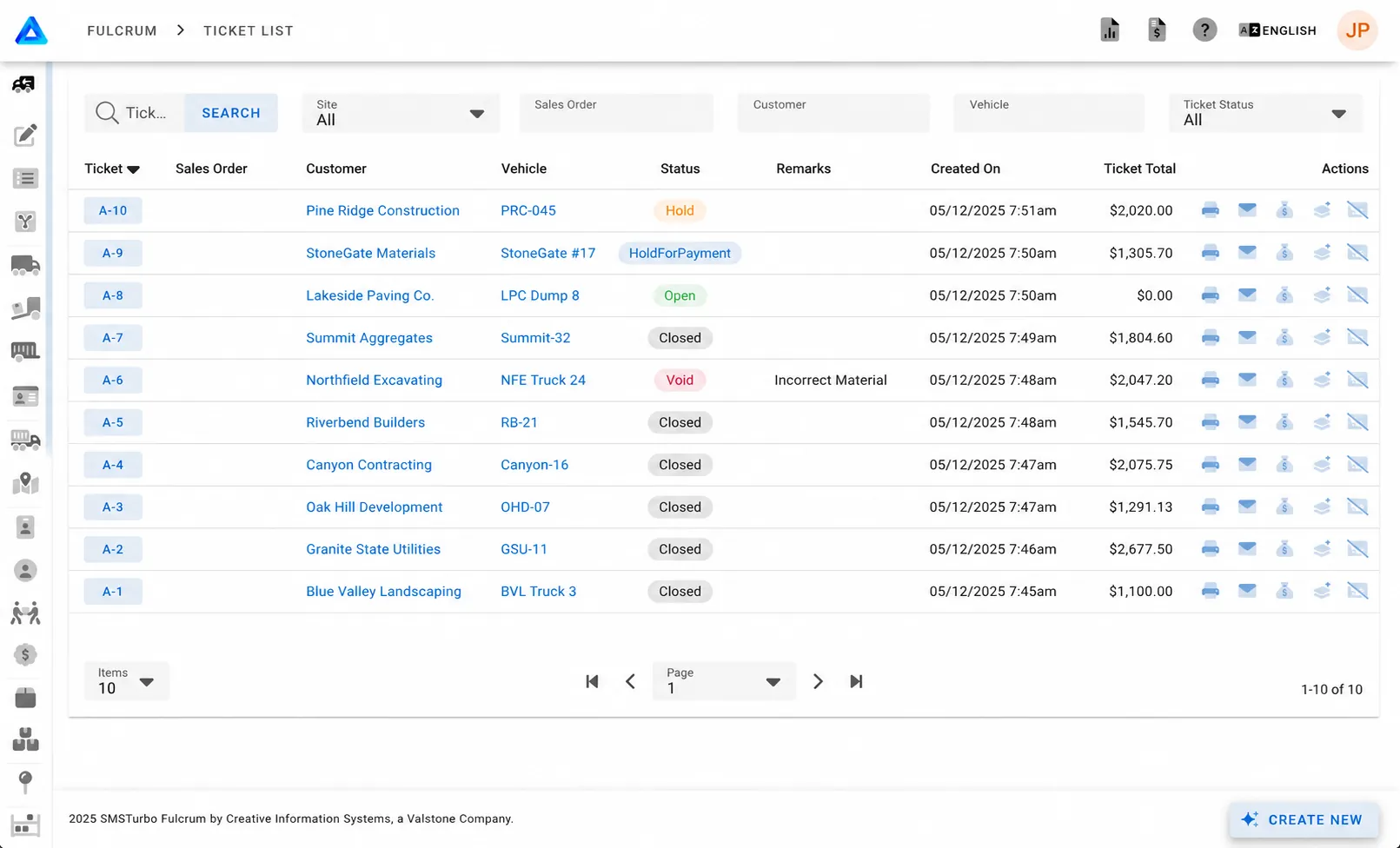Open the Site filter dropdown
This screenshot has height=848, width=1400.
click(x=401, y=113)
